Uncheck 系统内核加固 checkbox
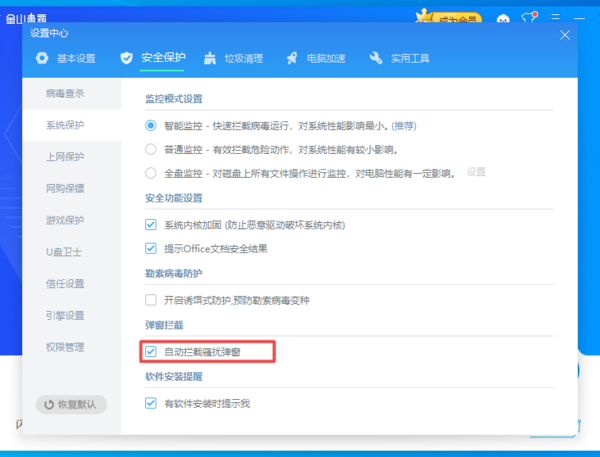The height and width of the screenshot is (457, 600). coord(151,225)
